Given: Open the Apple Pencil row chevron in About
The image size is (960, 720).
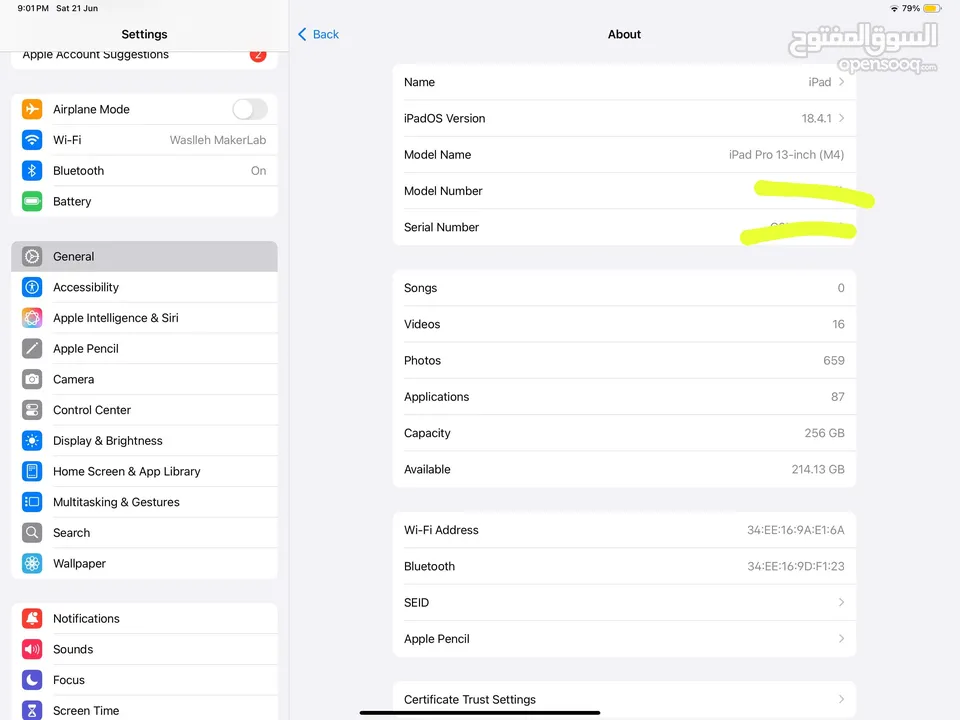Looking at the screenshot, I should pyautogui.click(x=841, y=639).
